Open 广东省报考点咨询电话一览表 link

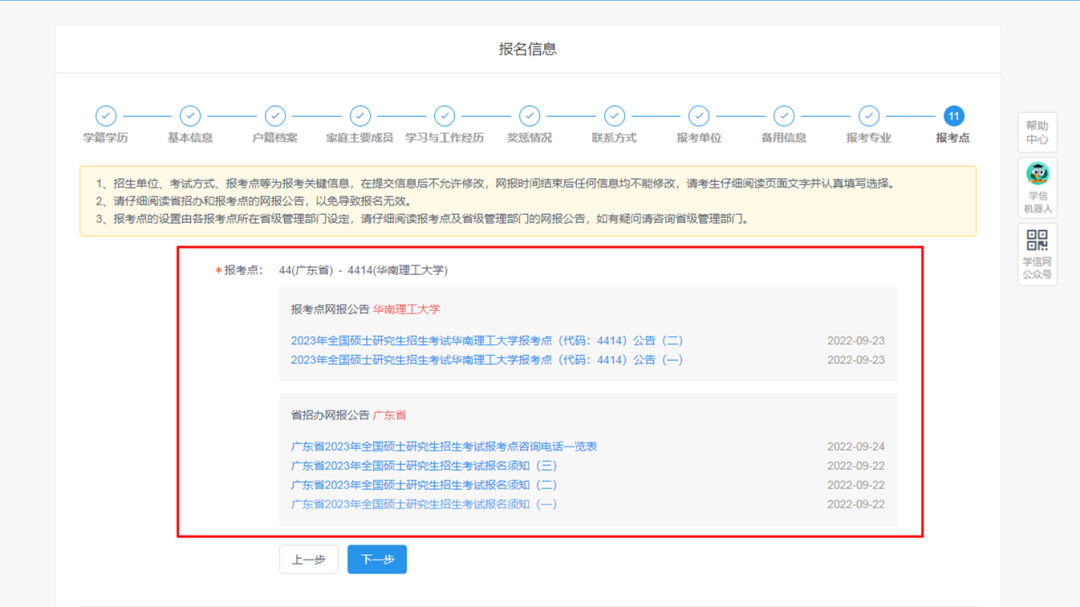click(x=444, y=447)
